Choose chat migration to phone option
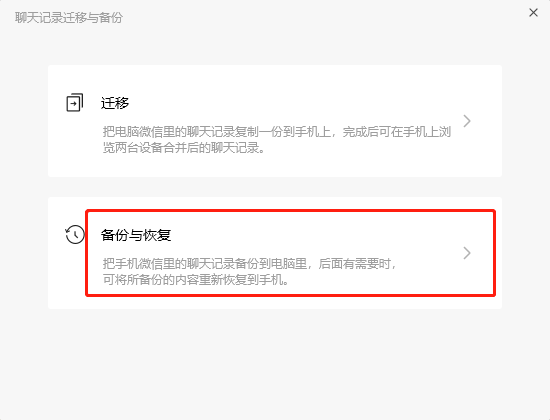The image size is (550, 420). [275, 121]
